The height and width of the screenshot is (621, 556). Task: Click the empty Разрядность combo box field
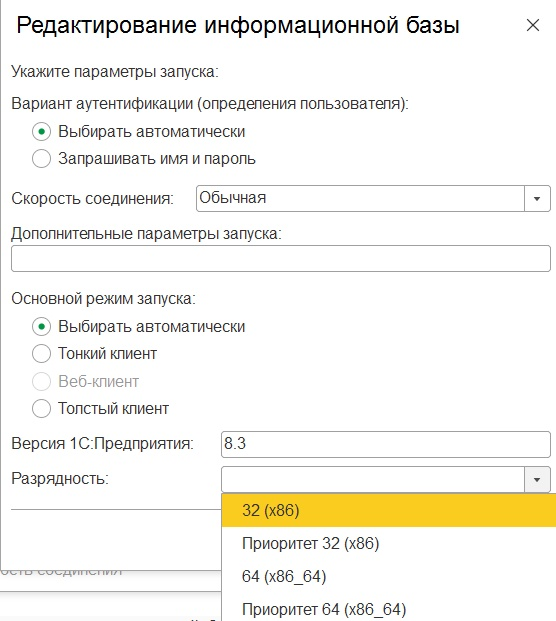[373, 479]
